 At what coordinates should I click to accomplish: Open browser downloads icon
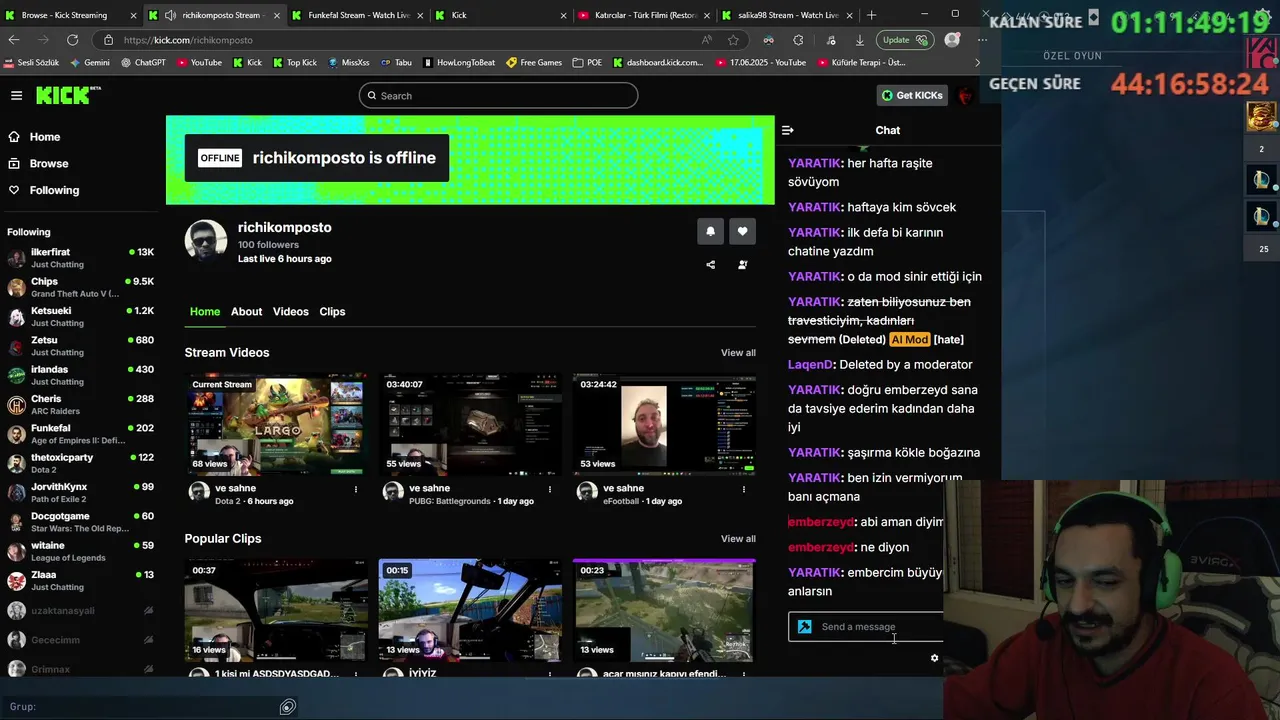point(859,40)
